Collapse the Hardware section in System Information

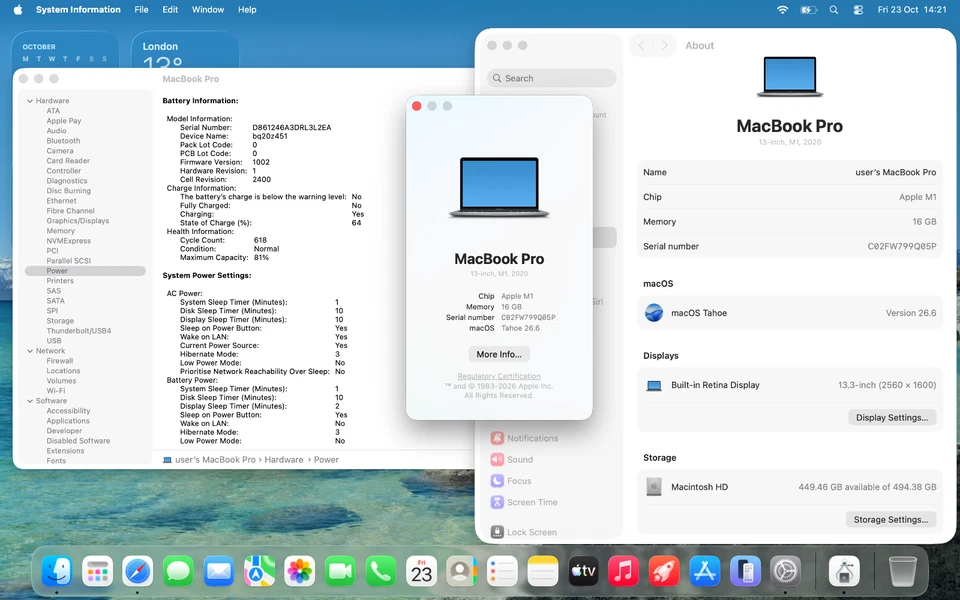point(30,101)
